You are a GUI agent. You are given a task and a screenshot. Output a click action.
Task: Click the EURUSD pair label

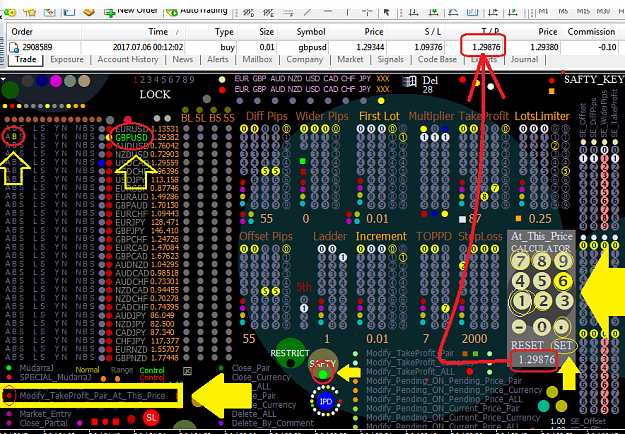[x=132, y=129]
